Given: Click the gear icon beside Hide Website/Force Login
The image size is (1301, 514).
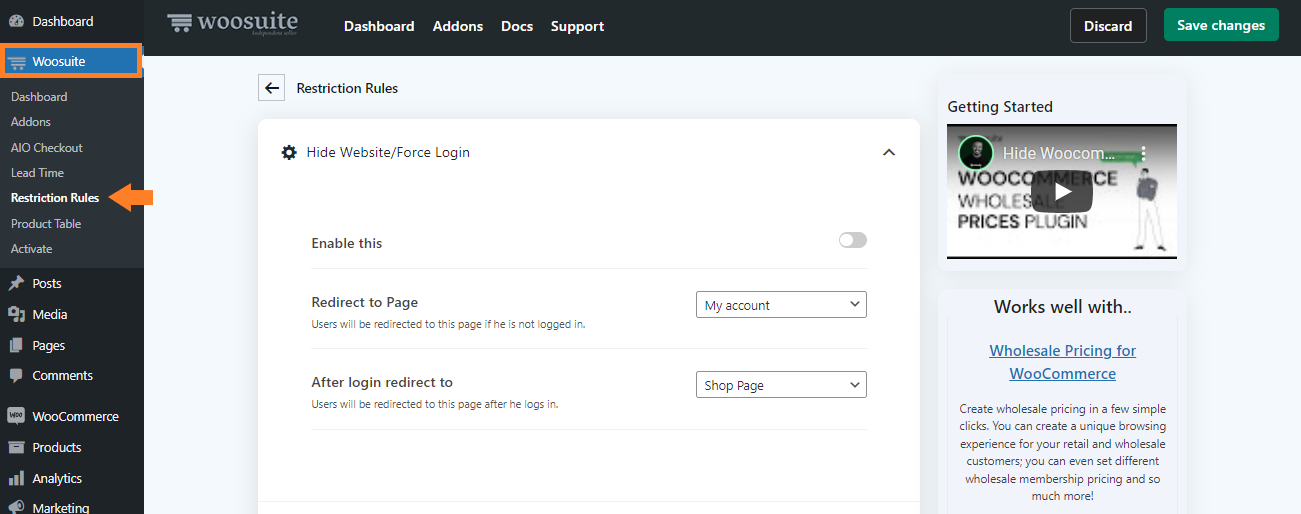Looking at the screenshot, I should 289,153.
